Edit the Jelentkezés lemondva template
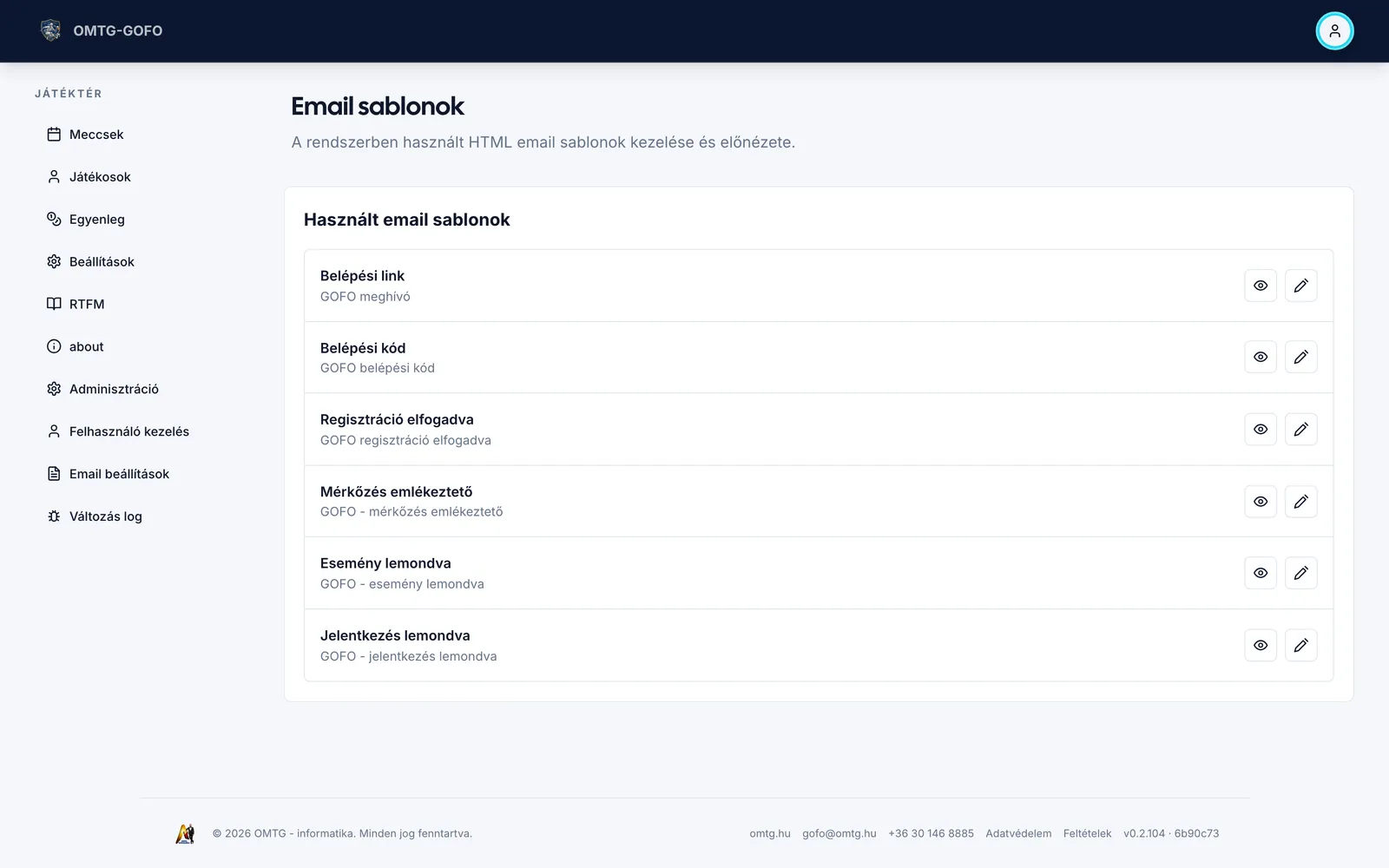 (1300, 645)
